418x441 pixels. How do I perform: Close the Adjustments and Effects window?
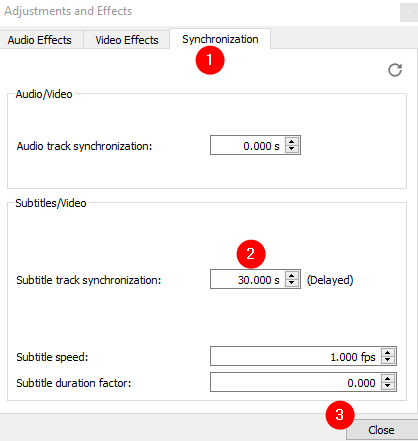pyautogui.click(x=409, y=13)
